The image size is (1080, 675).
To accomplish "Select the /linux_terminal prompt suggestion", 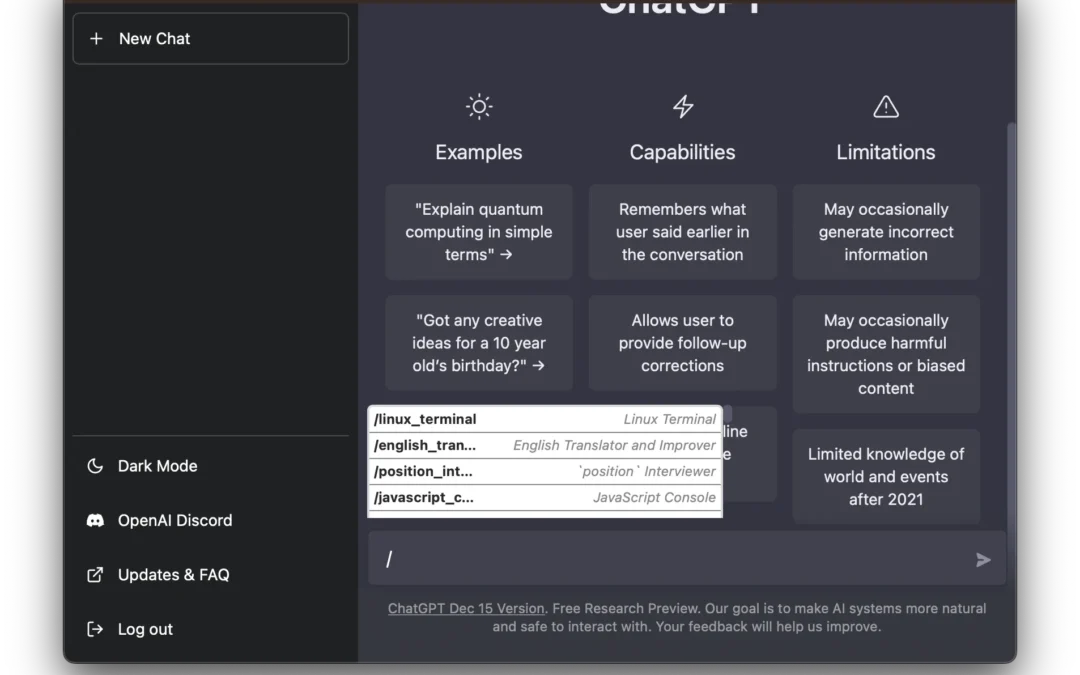I will pyautogui.click(x=545, y=419).
